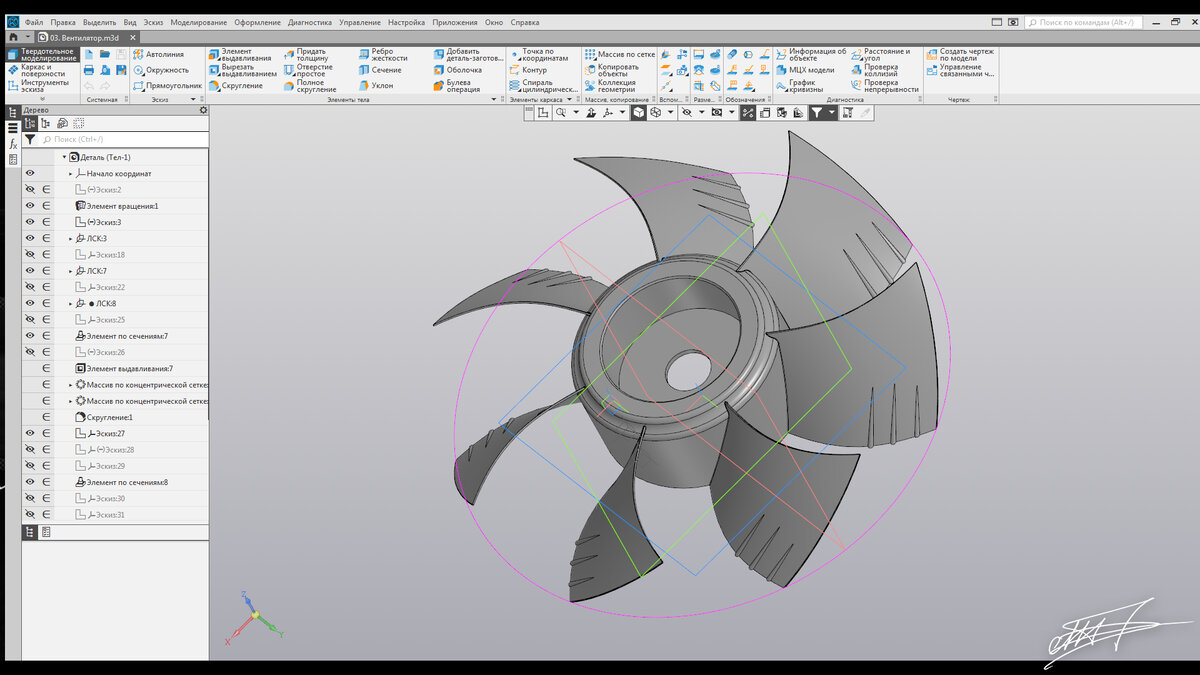Select the Окружность circle tool

click(160, 70)
